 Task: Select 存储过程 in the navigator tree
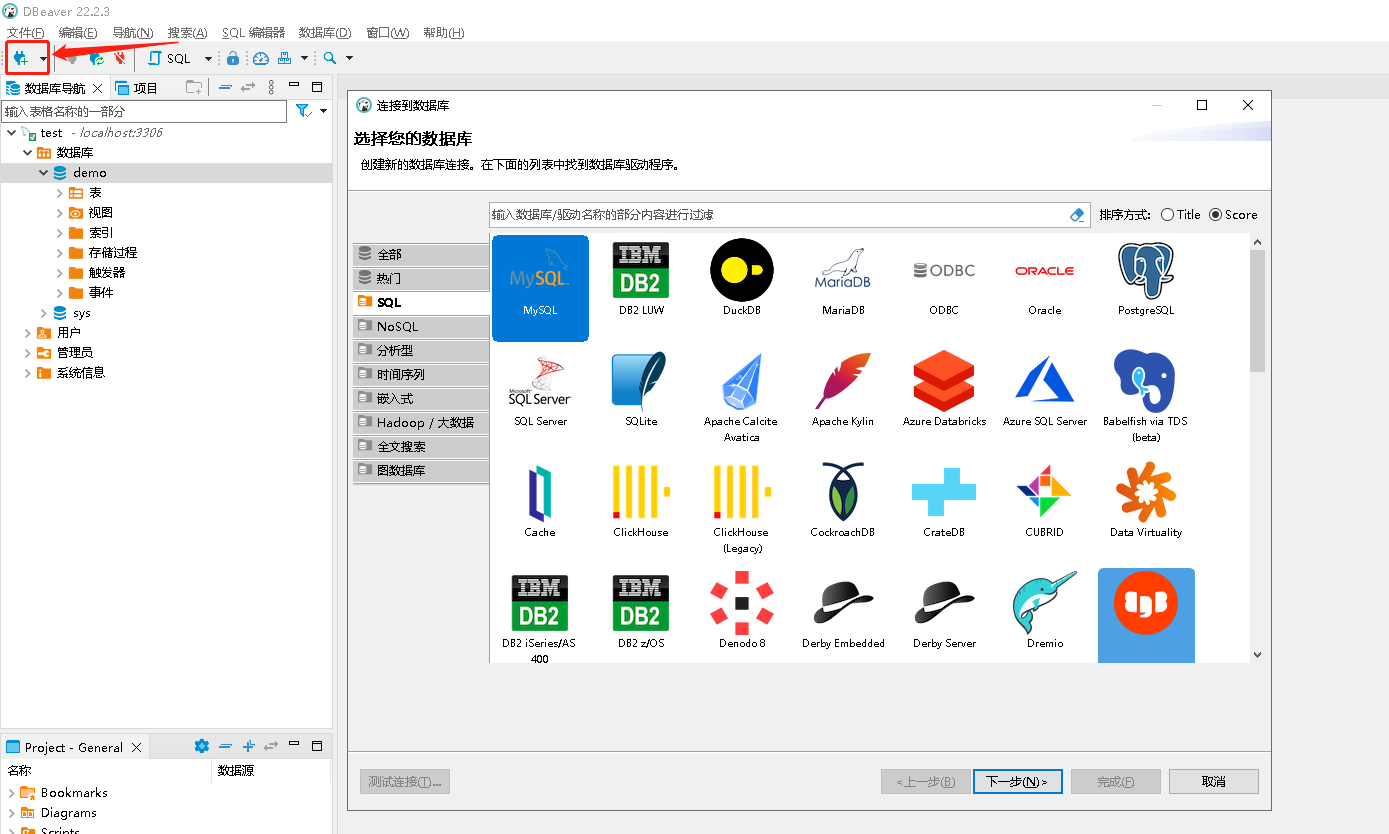click(x=113, y=252)
